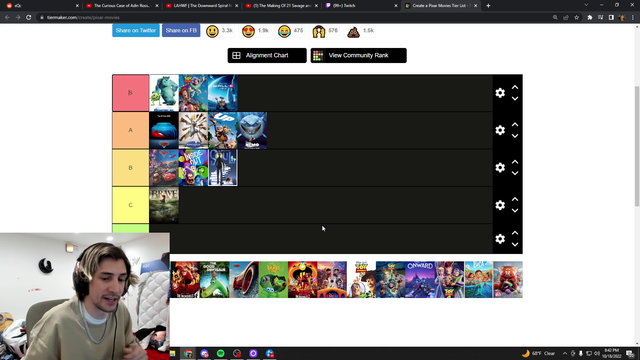Pick the A Bug's Life poster from unranked items

tap(273, 280)
